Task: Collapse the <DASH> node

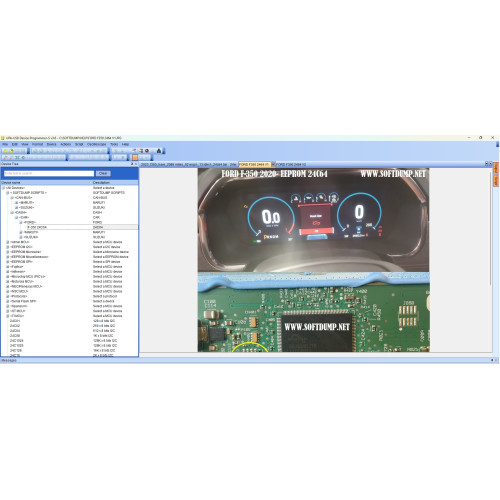Action: 12,212
